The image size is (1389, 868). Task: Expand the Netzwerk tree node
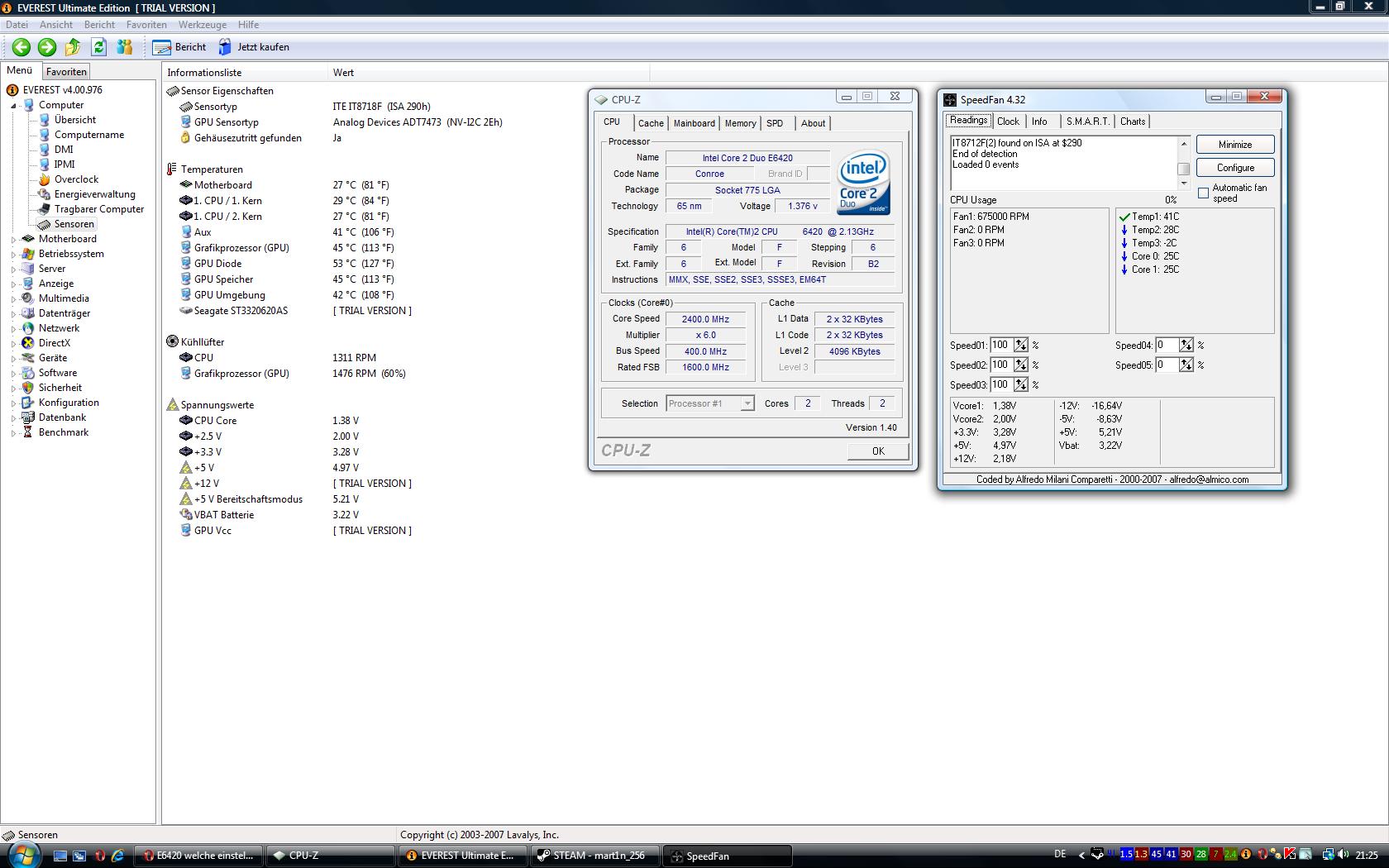[13, 329]
